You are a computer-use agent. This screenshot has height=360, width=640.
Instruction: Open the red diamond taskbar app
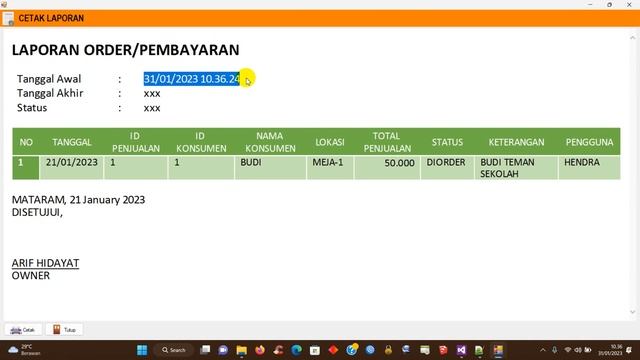coord(333,350)
